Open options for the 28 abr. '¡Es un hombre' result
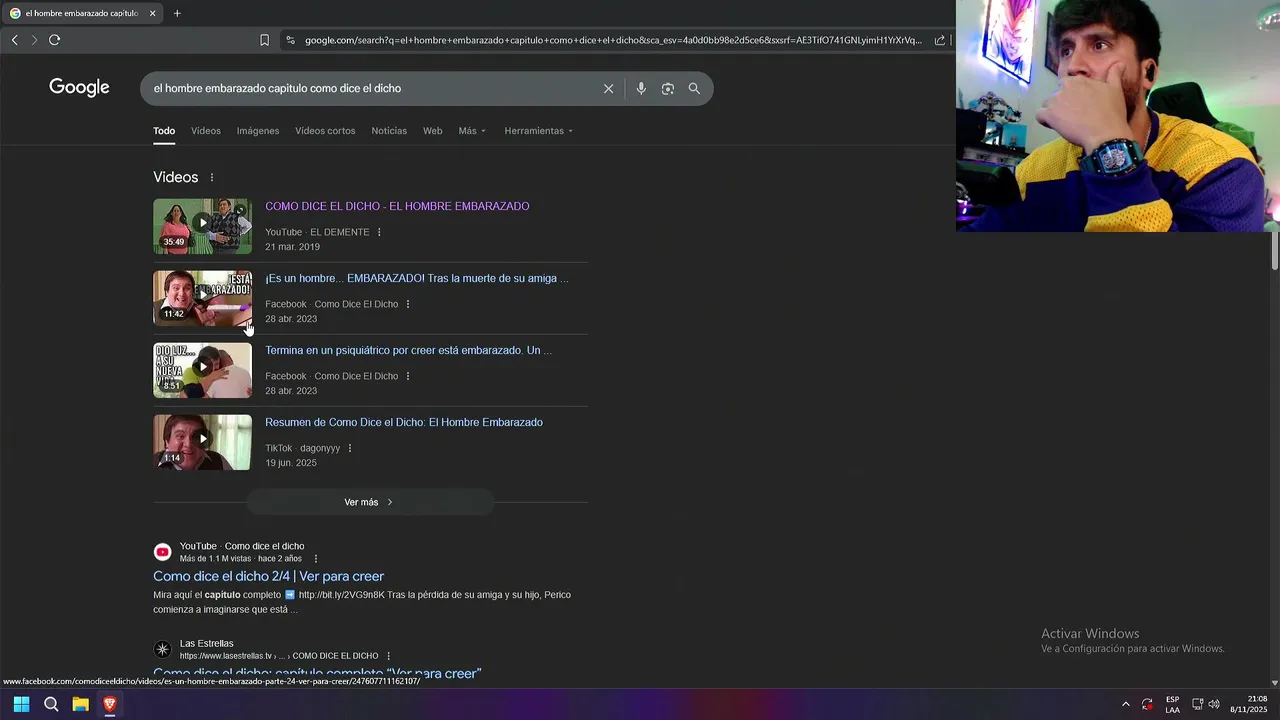This screenshot has width=1280, height=720. (408, 304)
